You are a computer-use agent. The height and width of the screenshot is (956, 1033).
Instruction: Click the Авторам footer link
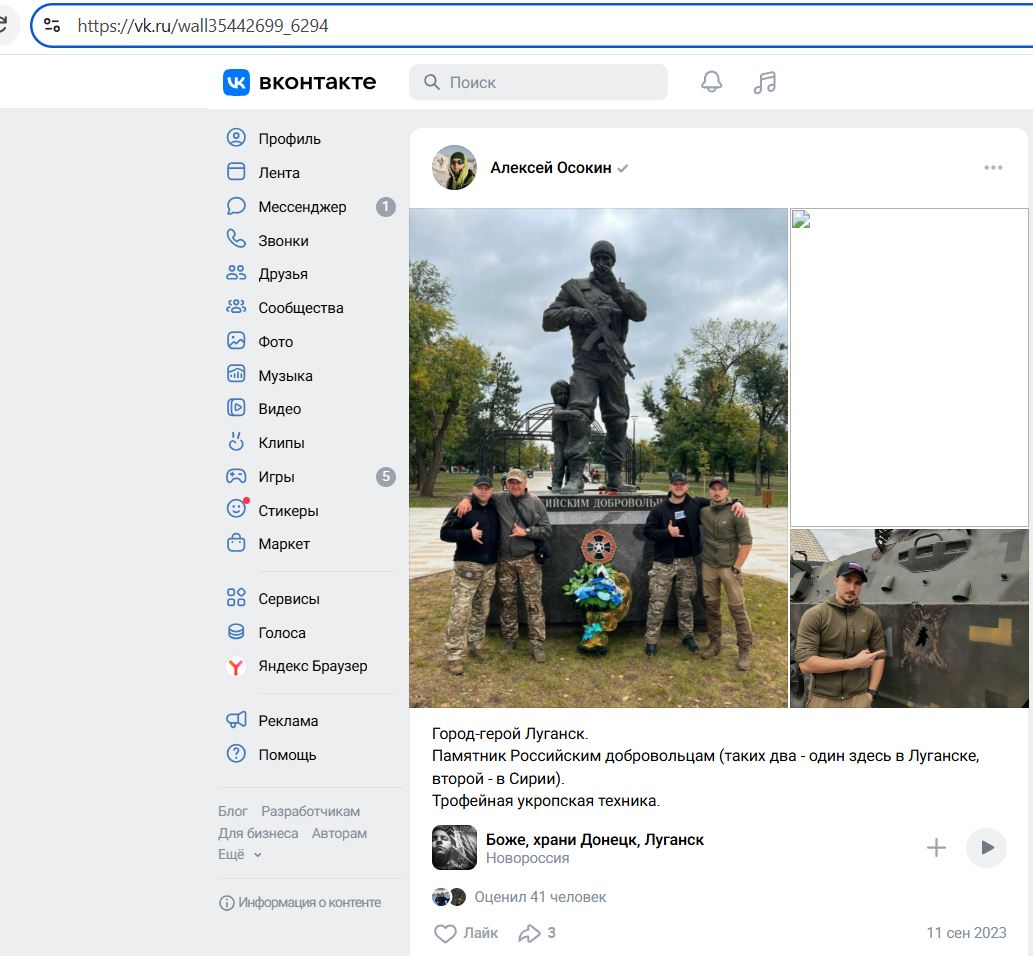[339, 833]
